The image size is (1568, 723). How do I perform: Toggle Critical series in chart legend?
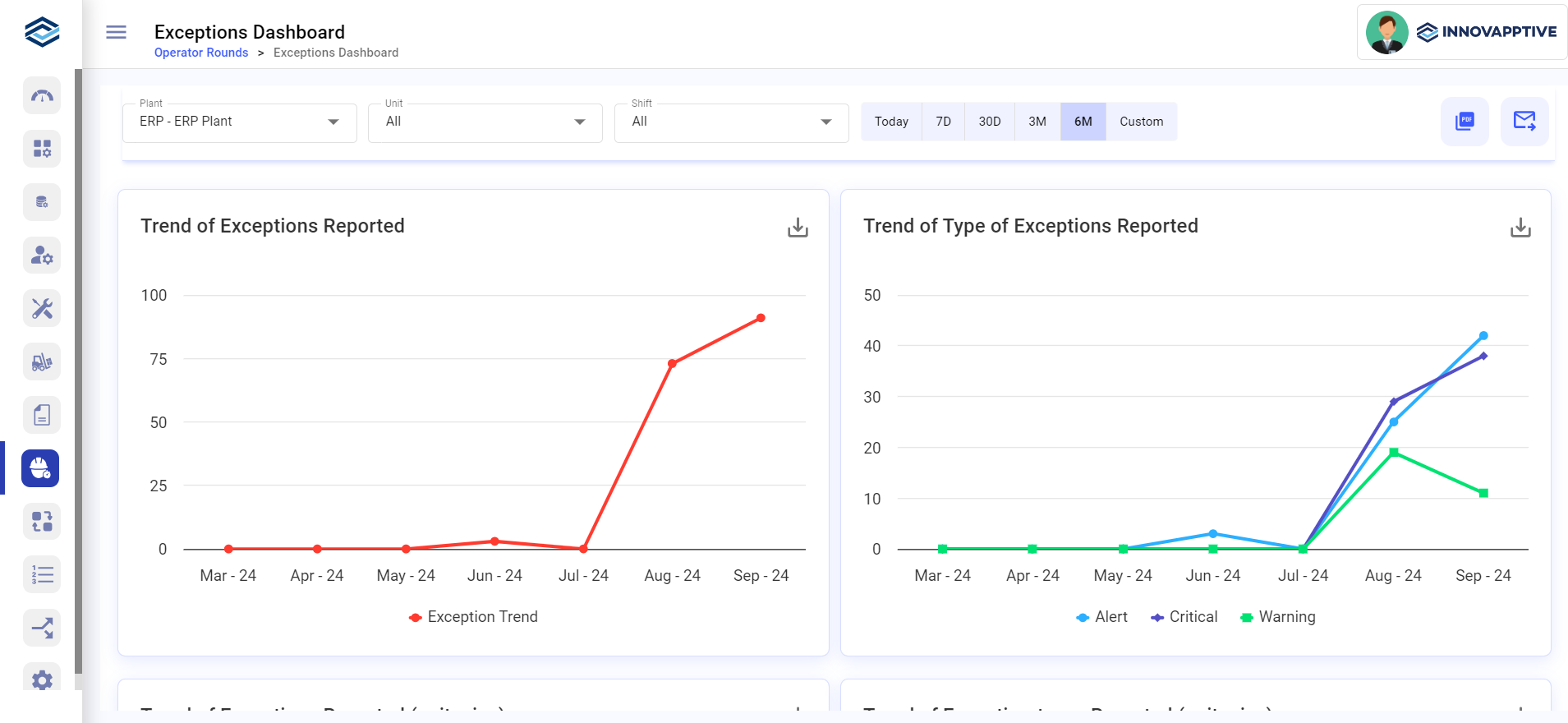[1184, 617]
